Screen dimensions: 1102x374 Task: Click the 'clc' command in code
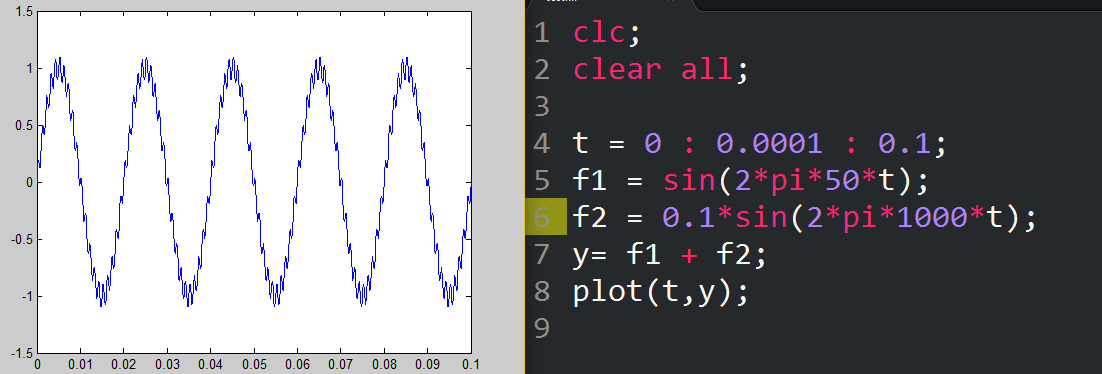599,33
